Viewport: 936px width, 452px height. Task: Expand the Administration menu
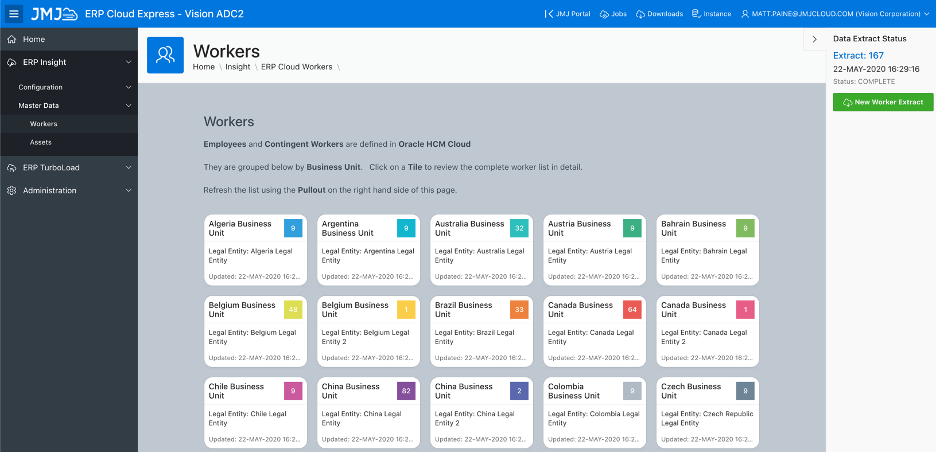[x=128, y=190]
